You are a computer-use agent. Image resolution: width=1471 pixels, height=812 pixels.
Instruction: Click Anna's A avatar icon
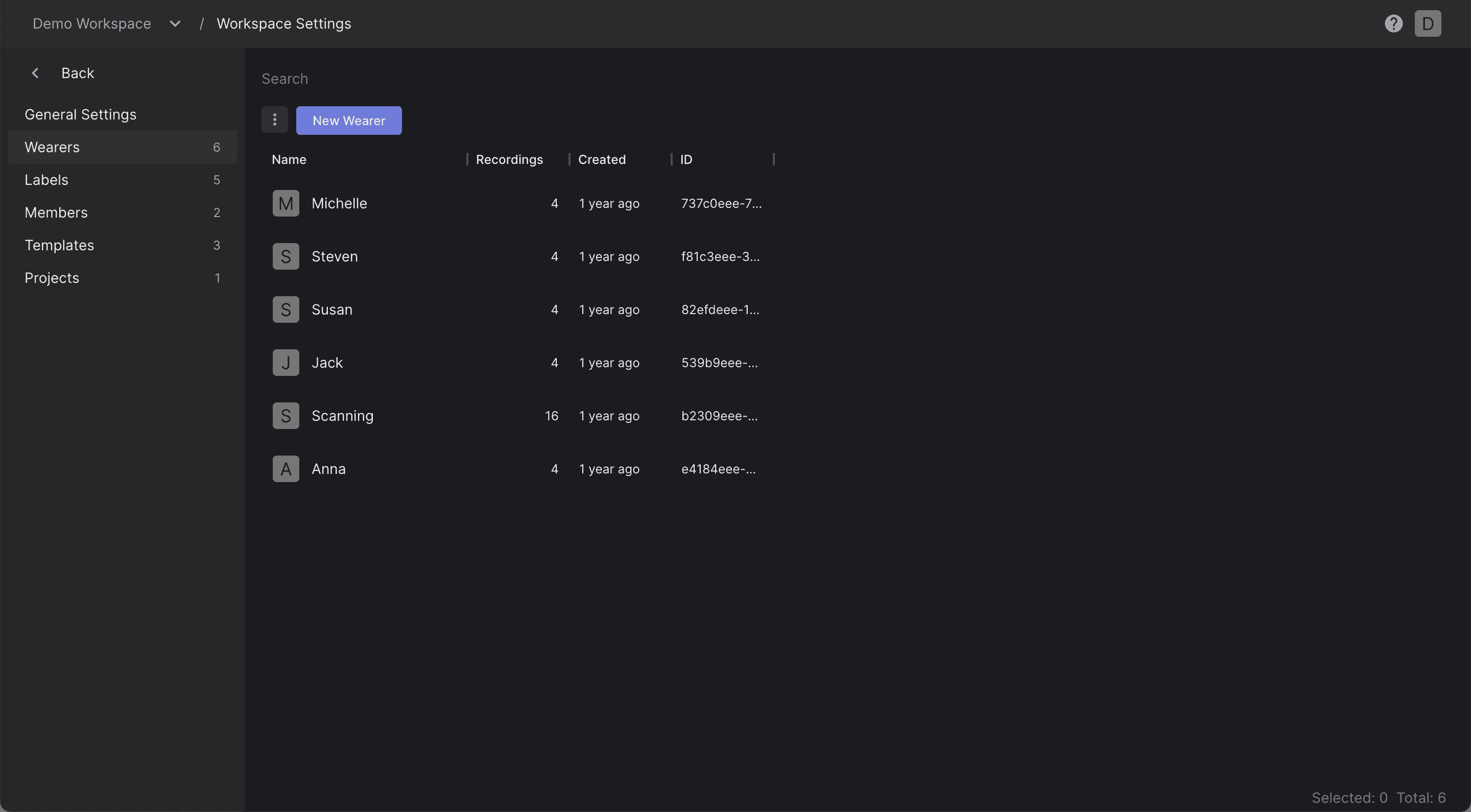[x=286, y=469]
